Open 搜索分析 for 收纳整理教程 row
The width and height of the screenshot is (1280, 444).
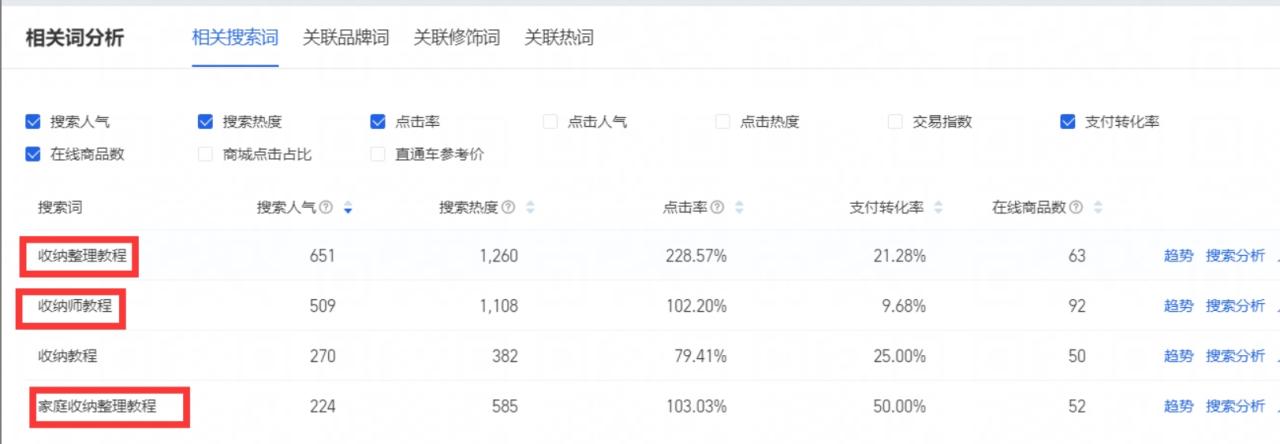pos(1235,255)
